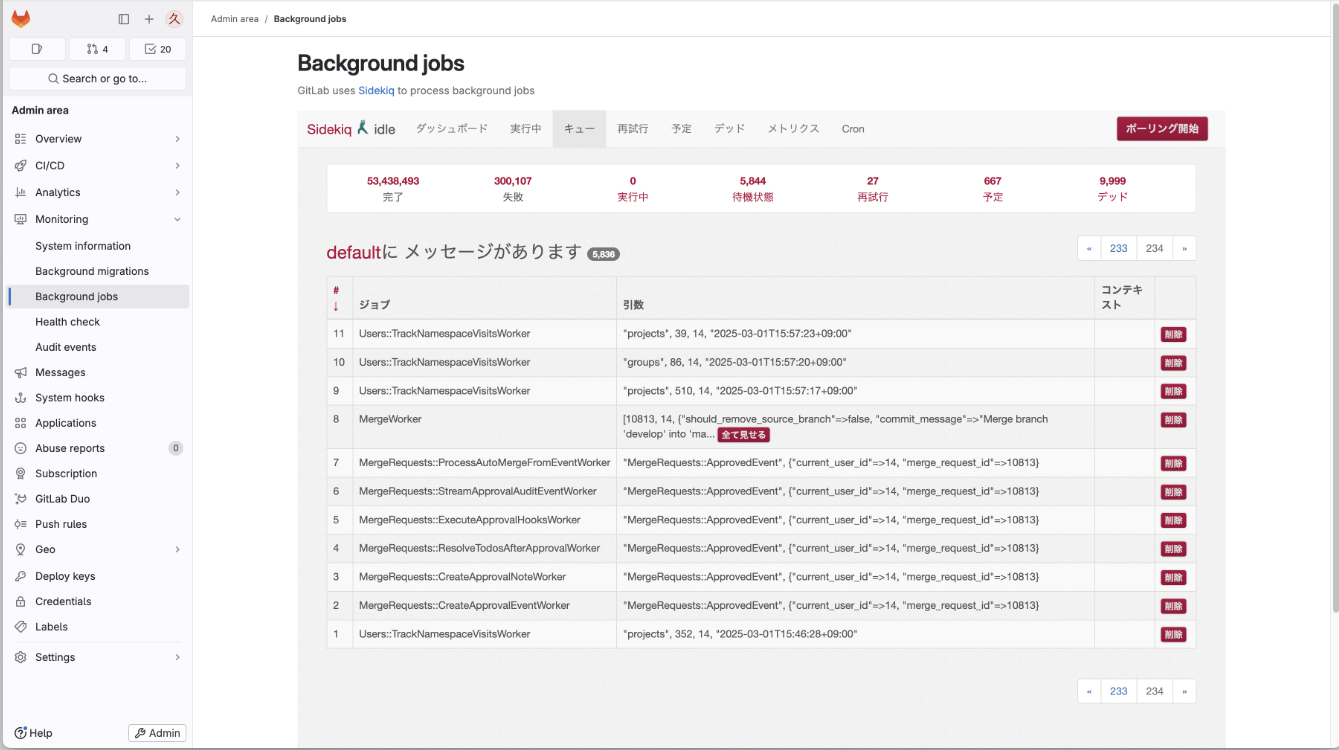Viewport: 1339px width, 750px height.
Task: Click the Help question mark icon
Action: (x=20, y=733)
